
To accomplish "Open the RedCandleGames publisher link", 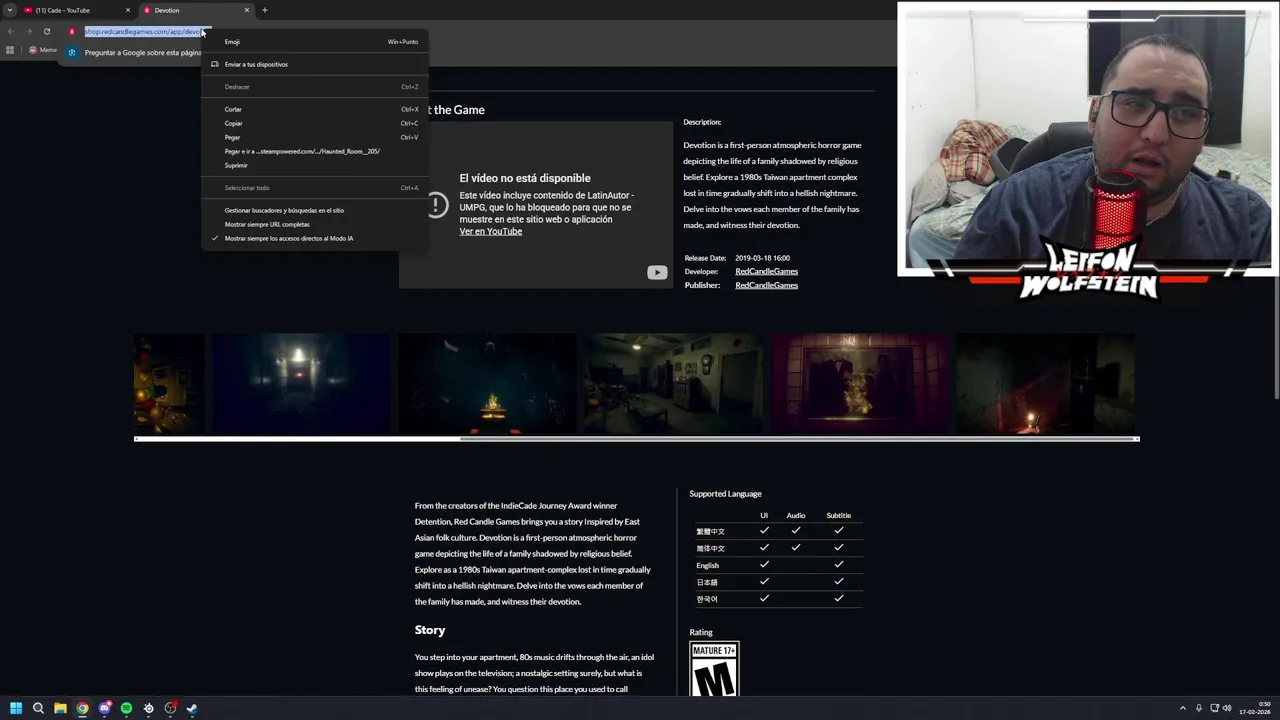I will pos(766,285).
